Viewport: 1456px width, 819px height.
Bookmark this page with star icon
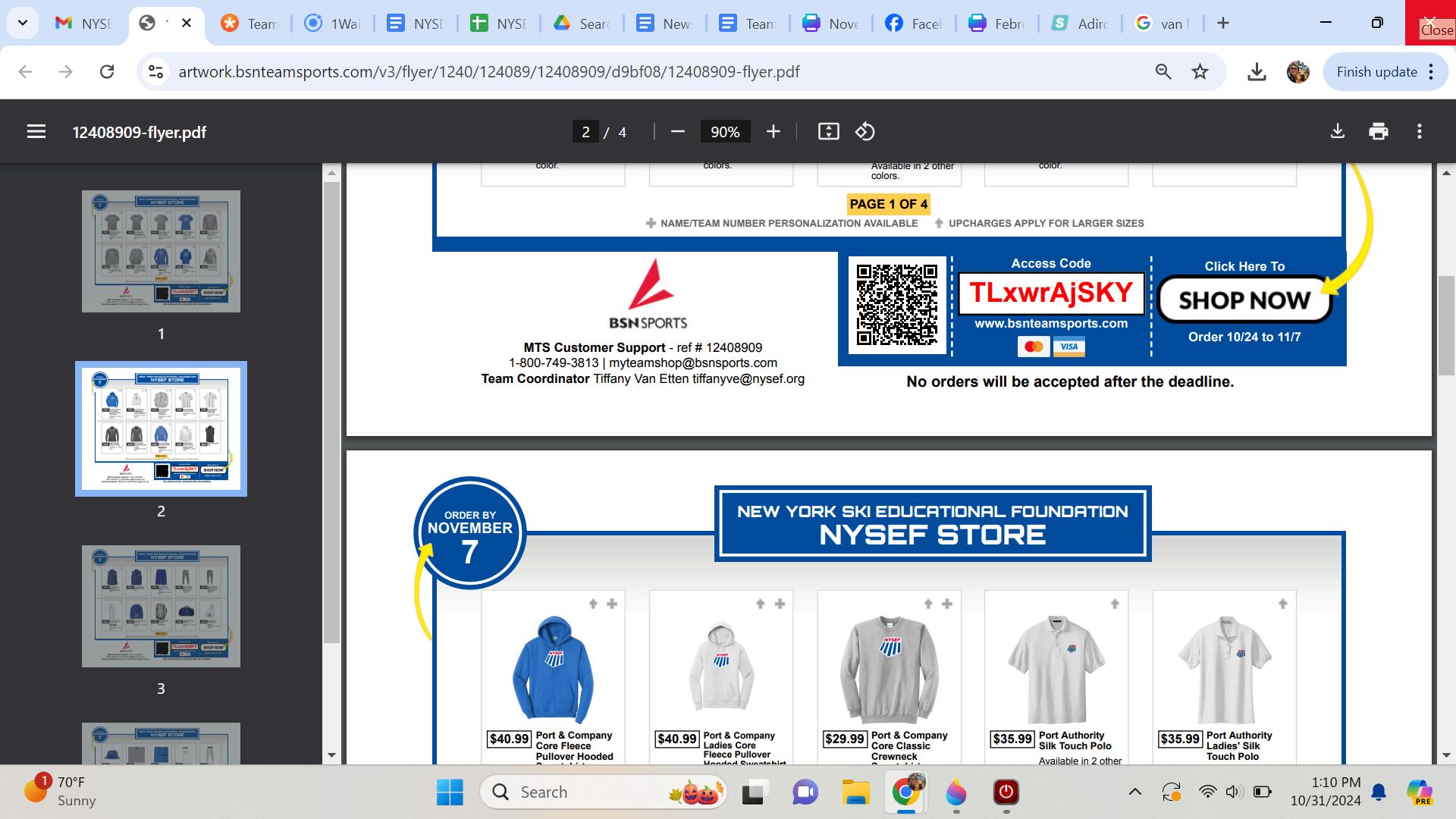click(1200, 72)
